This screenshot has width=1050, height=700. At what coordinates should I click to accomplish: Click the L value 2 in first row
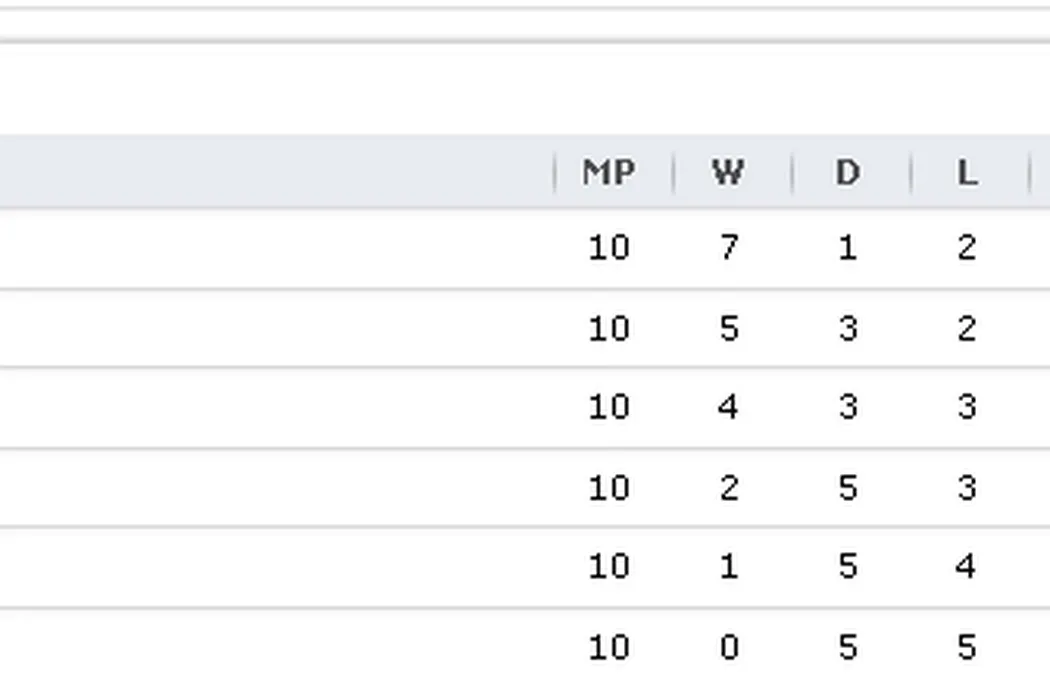pos(966,247)
